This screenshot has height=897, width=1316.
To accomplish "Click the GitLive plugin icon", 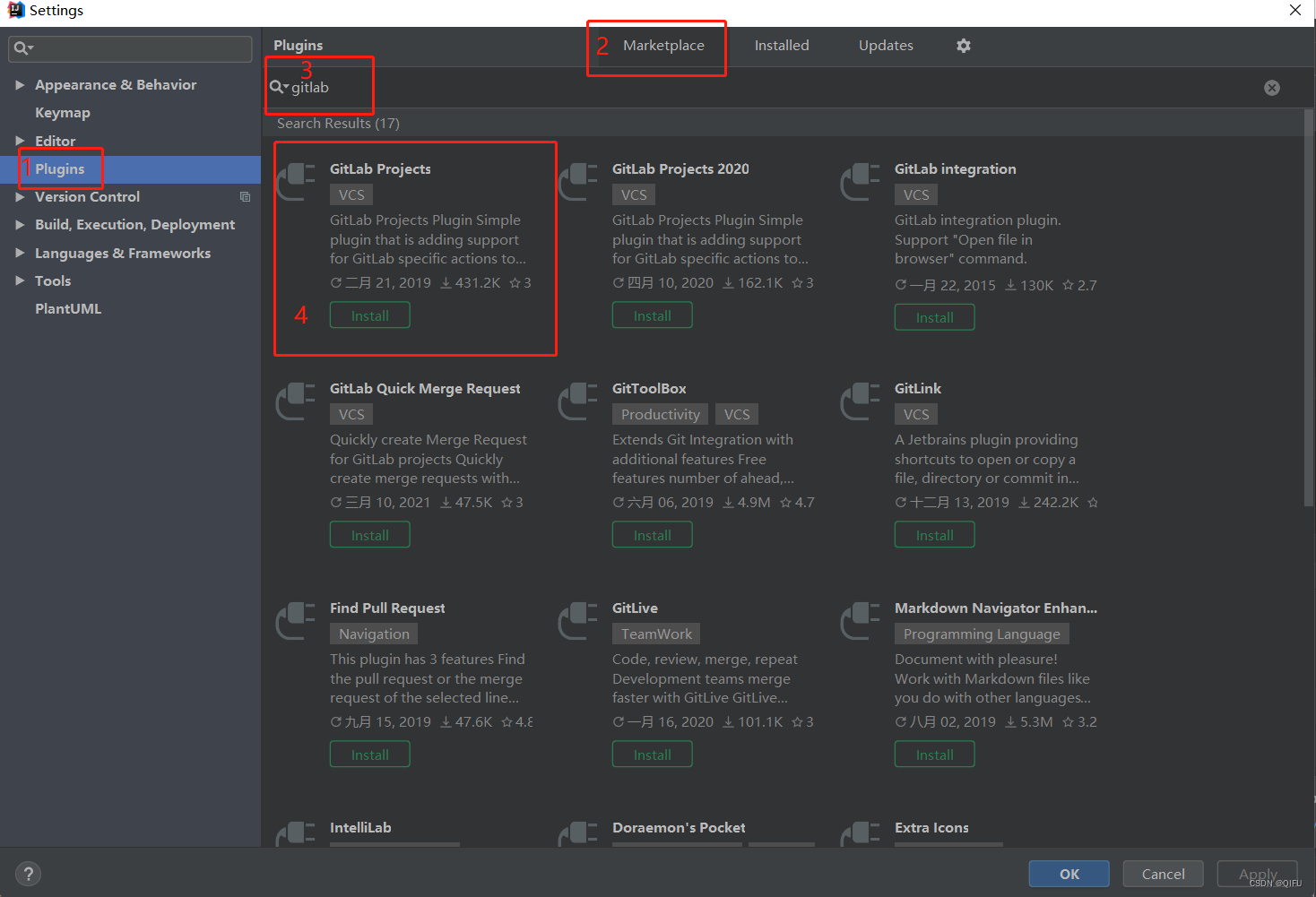I will (x=578, y=620).
